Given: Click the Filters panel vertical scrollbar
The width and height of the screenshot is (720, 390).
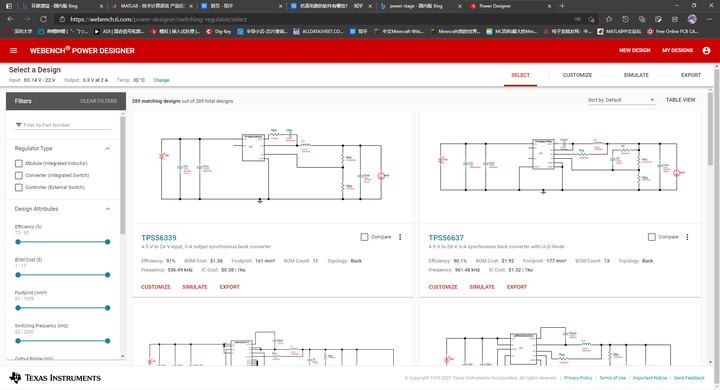Looking at the screenshot, I should (123, 175).
